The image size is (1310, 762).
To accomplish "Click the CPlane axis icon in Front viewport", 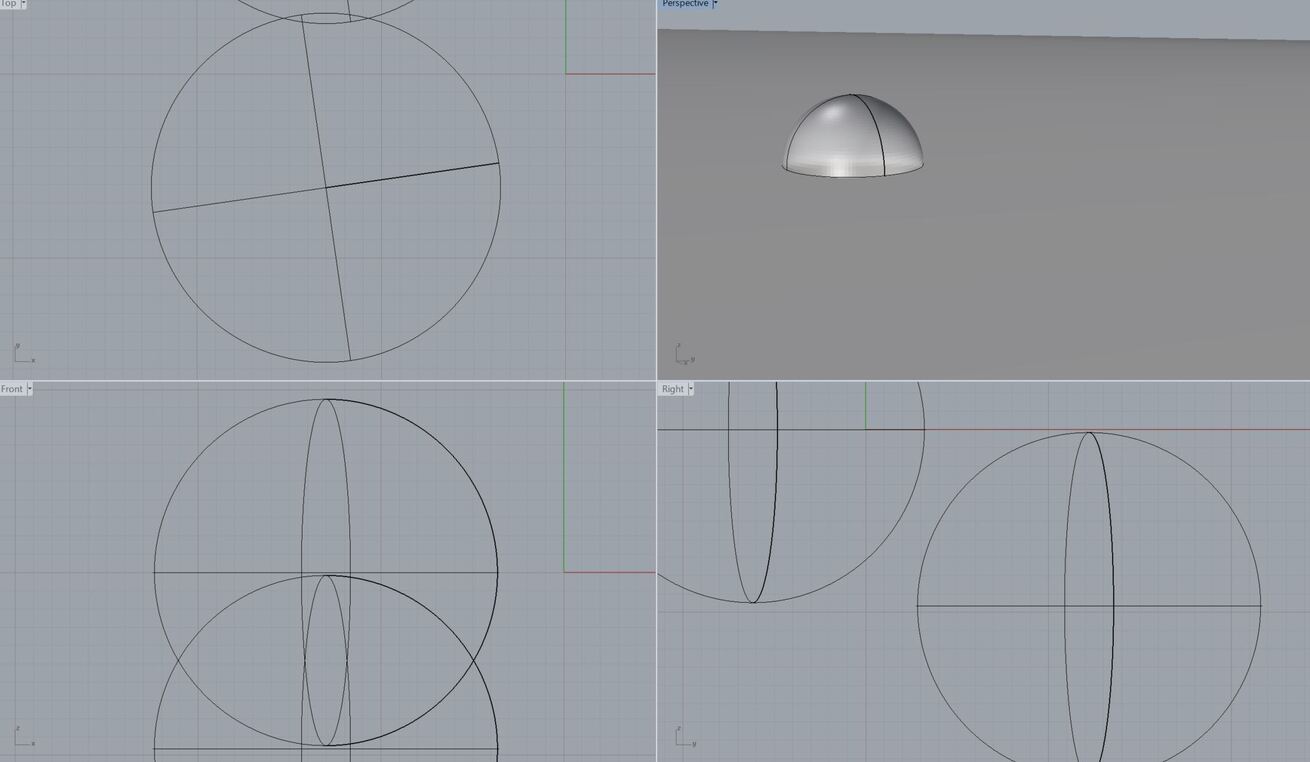I will [25, 736].
